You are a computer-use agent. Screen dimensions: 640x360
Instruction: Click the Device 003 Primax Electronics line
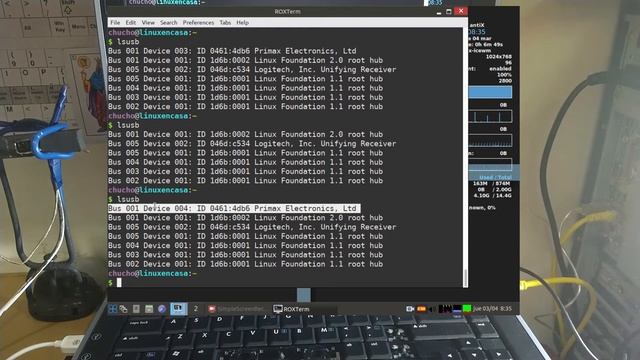click(232, 51)
